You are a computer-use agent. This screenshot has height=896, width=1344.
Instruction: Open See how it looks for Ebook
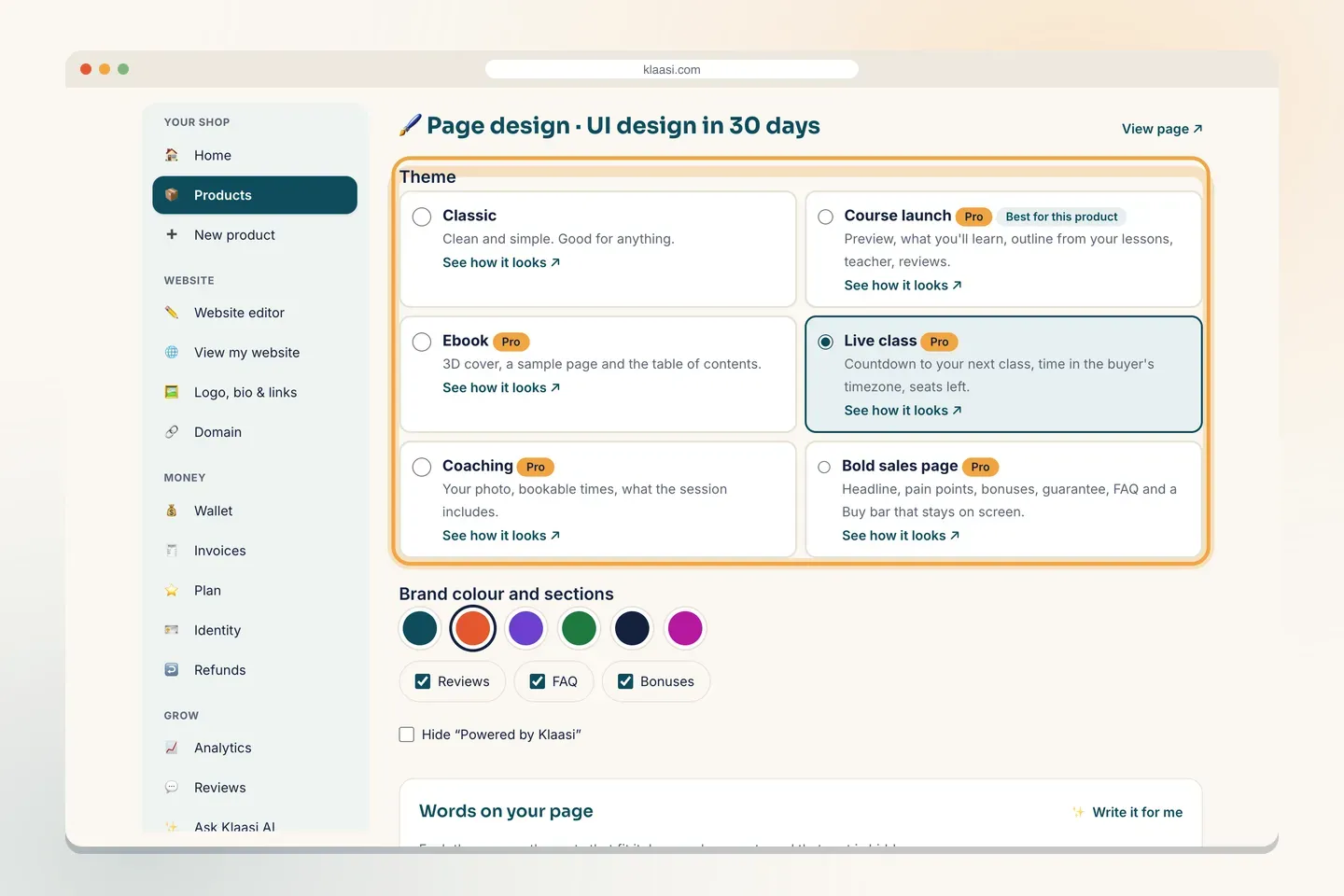point(501,387)
